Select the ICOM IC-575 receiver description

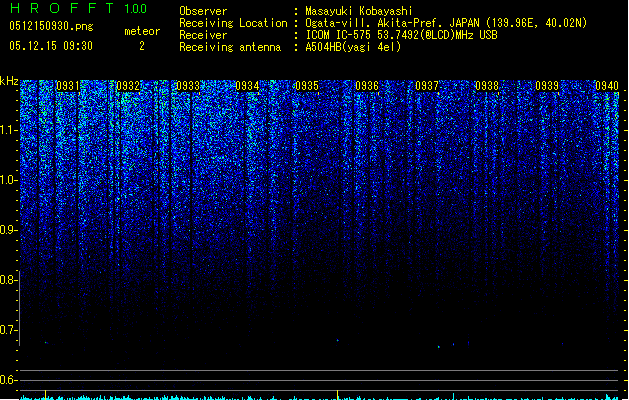[402, 35]
